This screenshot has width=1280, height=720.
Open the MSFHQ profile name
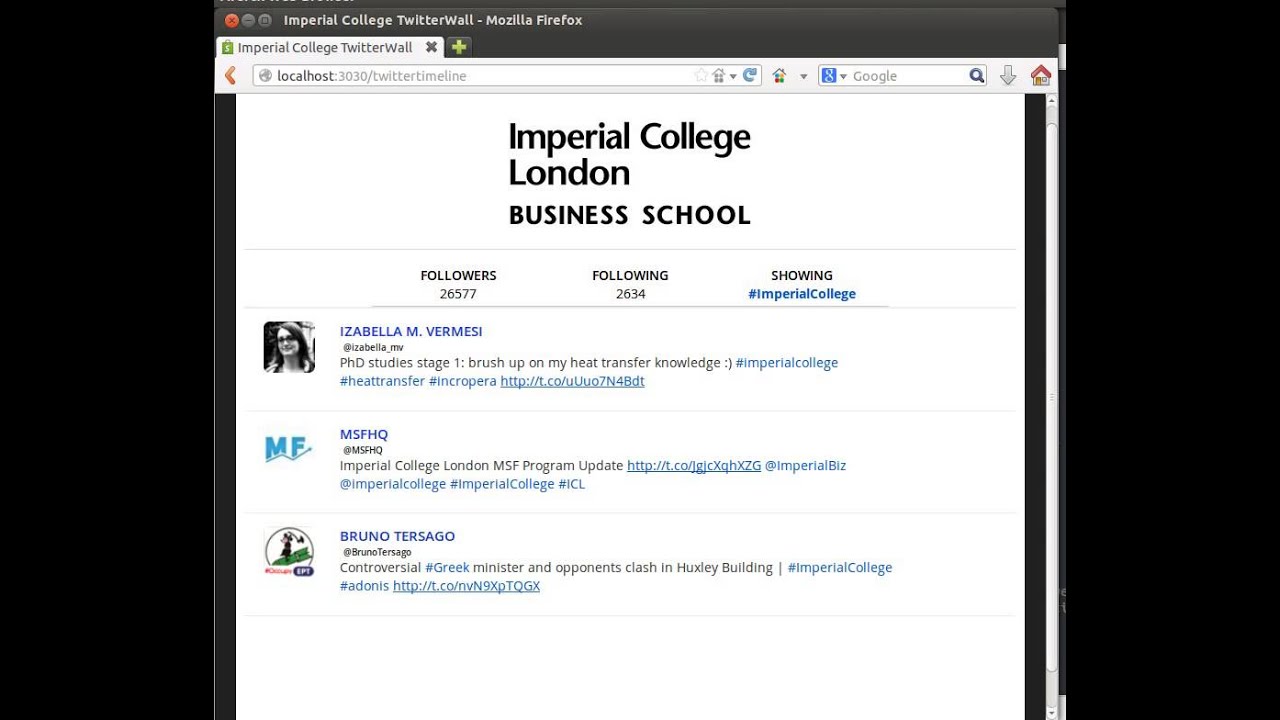click(x=364, y=434)
